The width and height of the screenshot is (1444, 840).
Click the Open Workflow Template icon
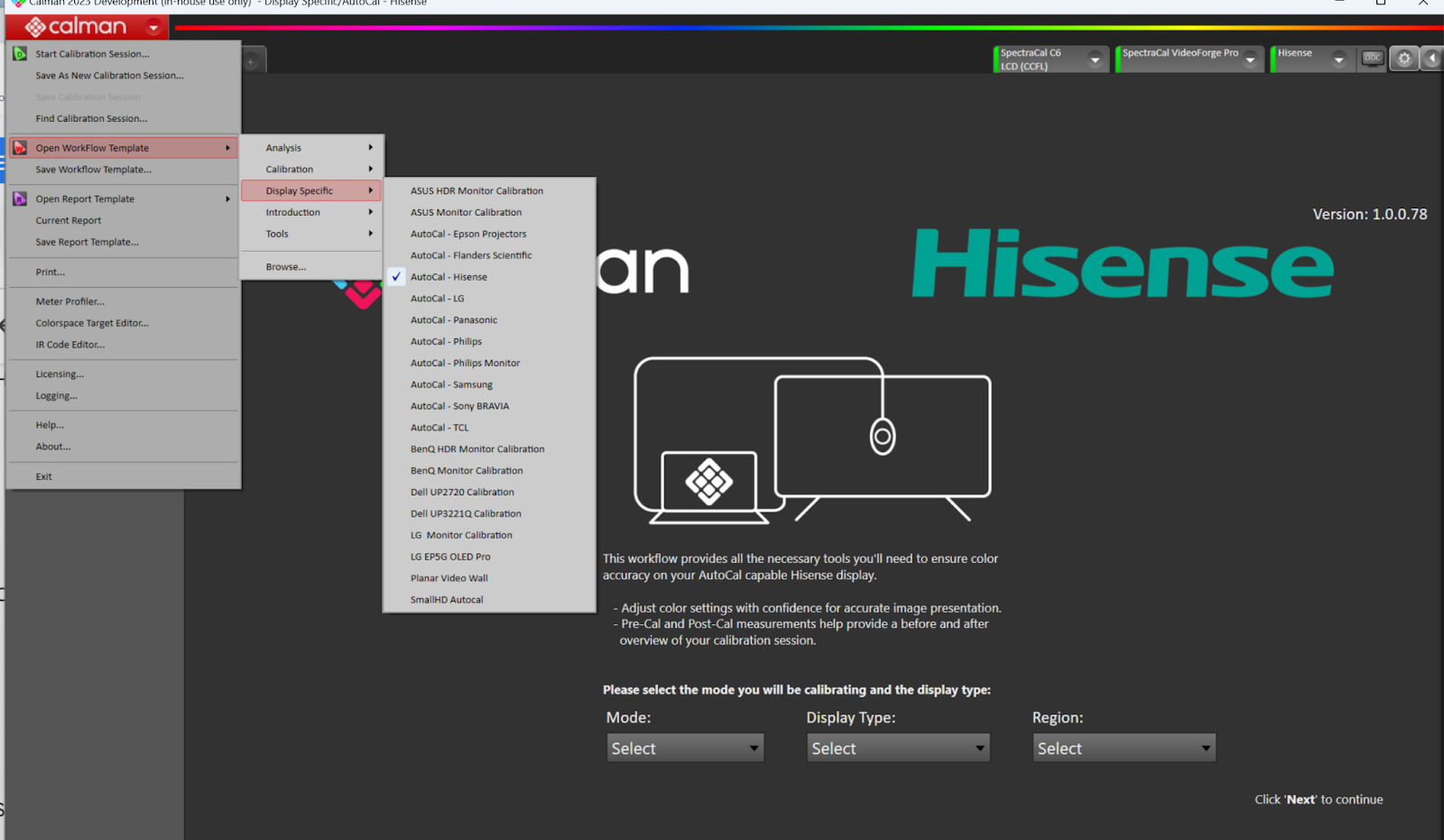(x=20, y=148)
